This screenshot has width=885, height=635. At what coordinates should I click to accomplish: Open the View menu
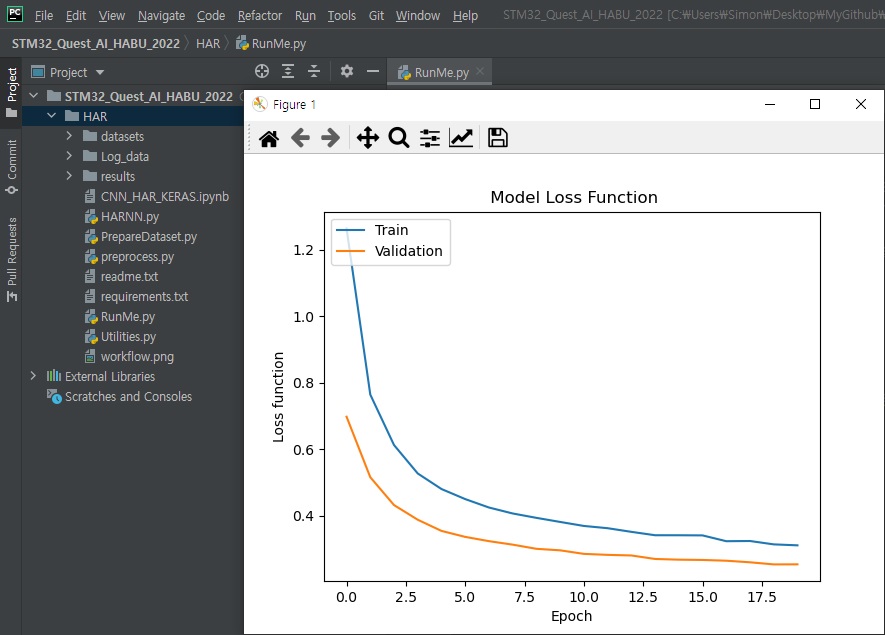pyautogui.click(x=112, y=15)
